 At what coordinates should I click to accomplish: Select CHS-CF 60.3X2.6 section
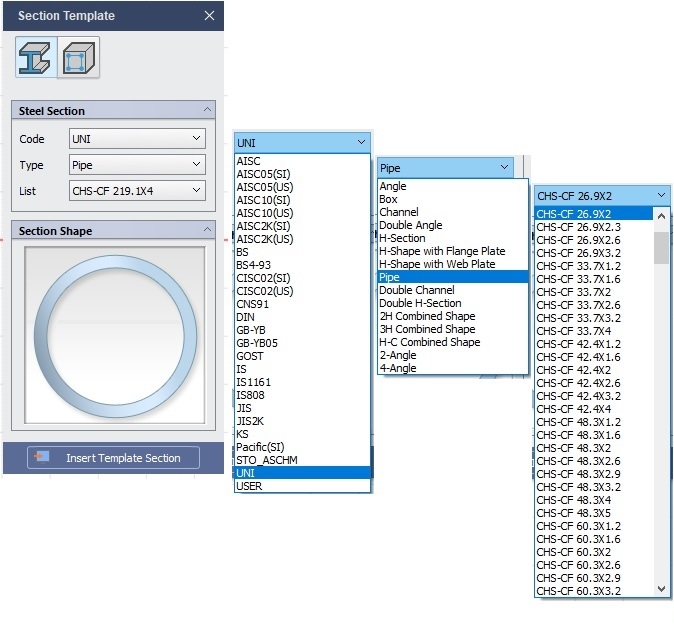(594, 565)
